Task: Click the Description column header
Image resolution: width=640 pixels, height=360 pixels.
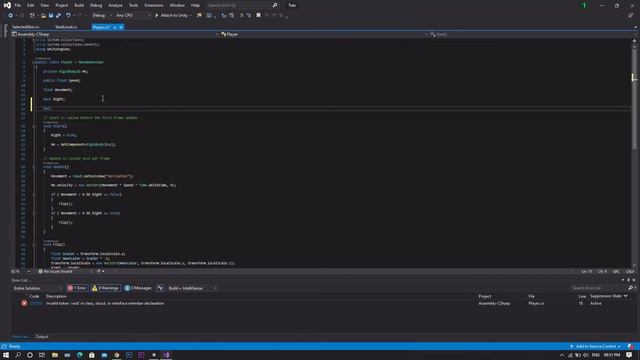Action: coord(56,296)
